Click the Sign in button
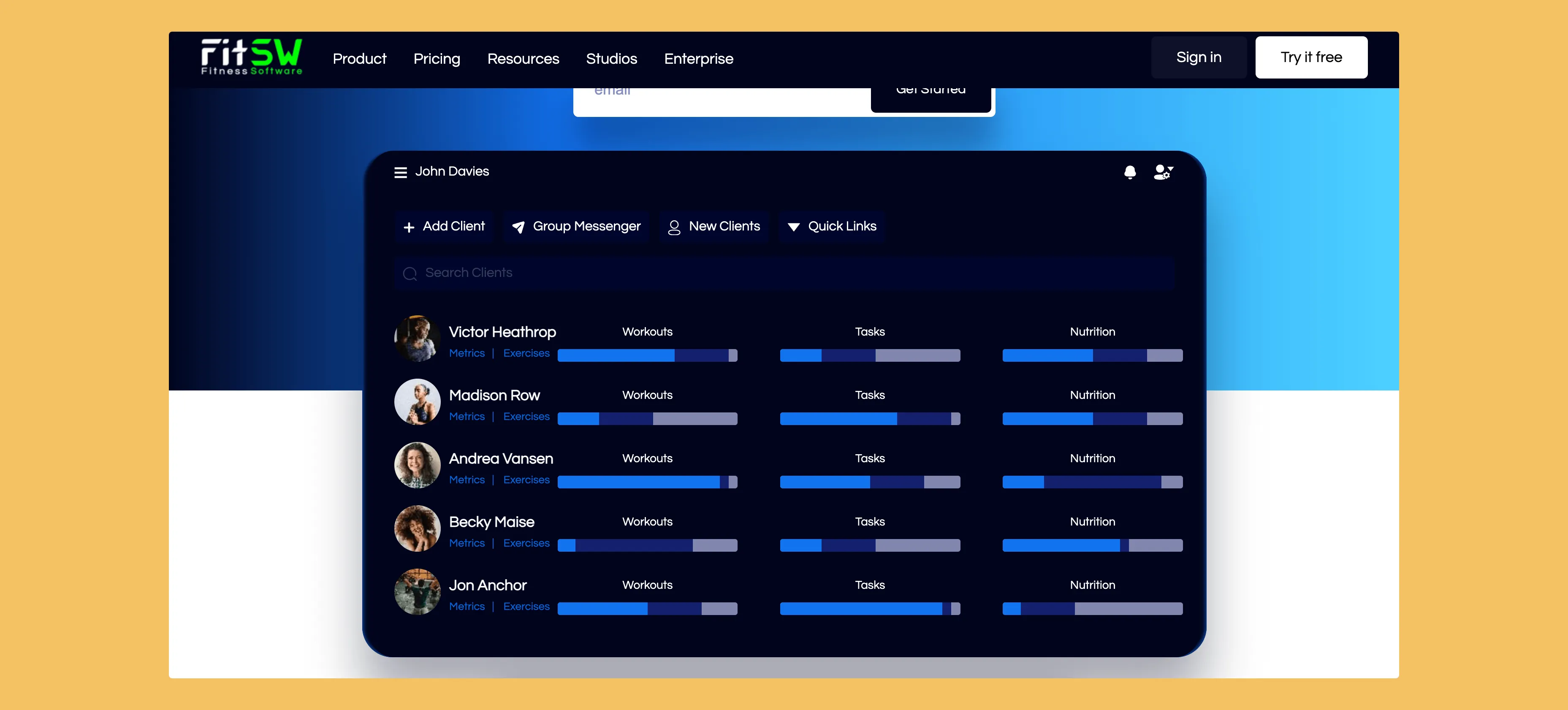The height and width of the screenshot is (710, 1568). tap(1198, 57)
